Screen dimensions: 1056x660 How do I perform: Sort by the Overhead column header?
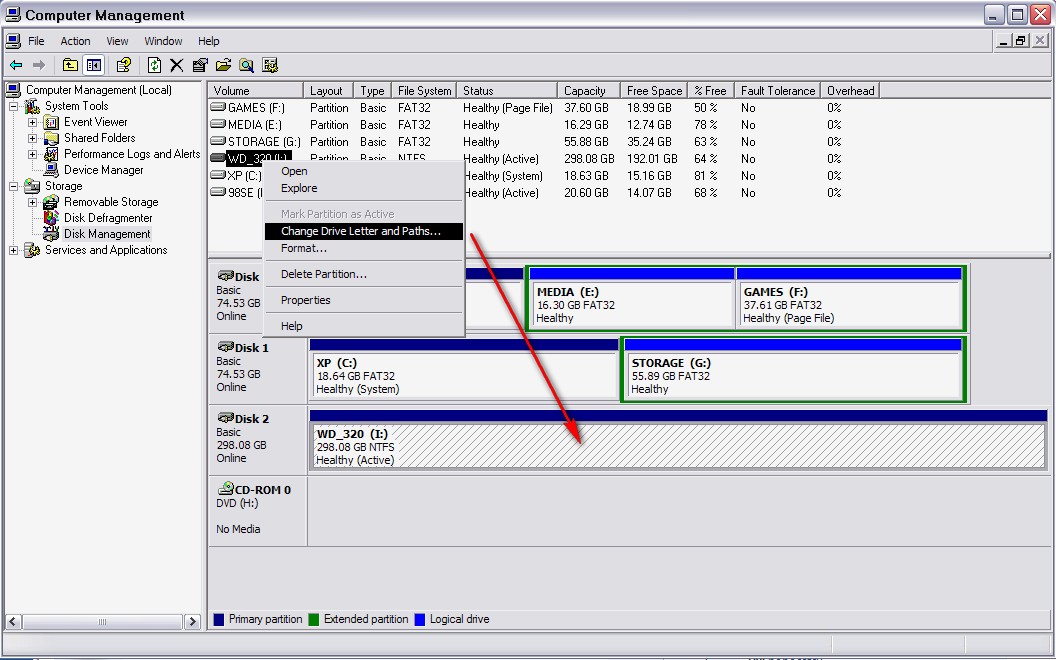pyautogui.click(x=851, y=90)
